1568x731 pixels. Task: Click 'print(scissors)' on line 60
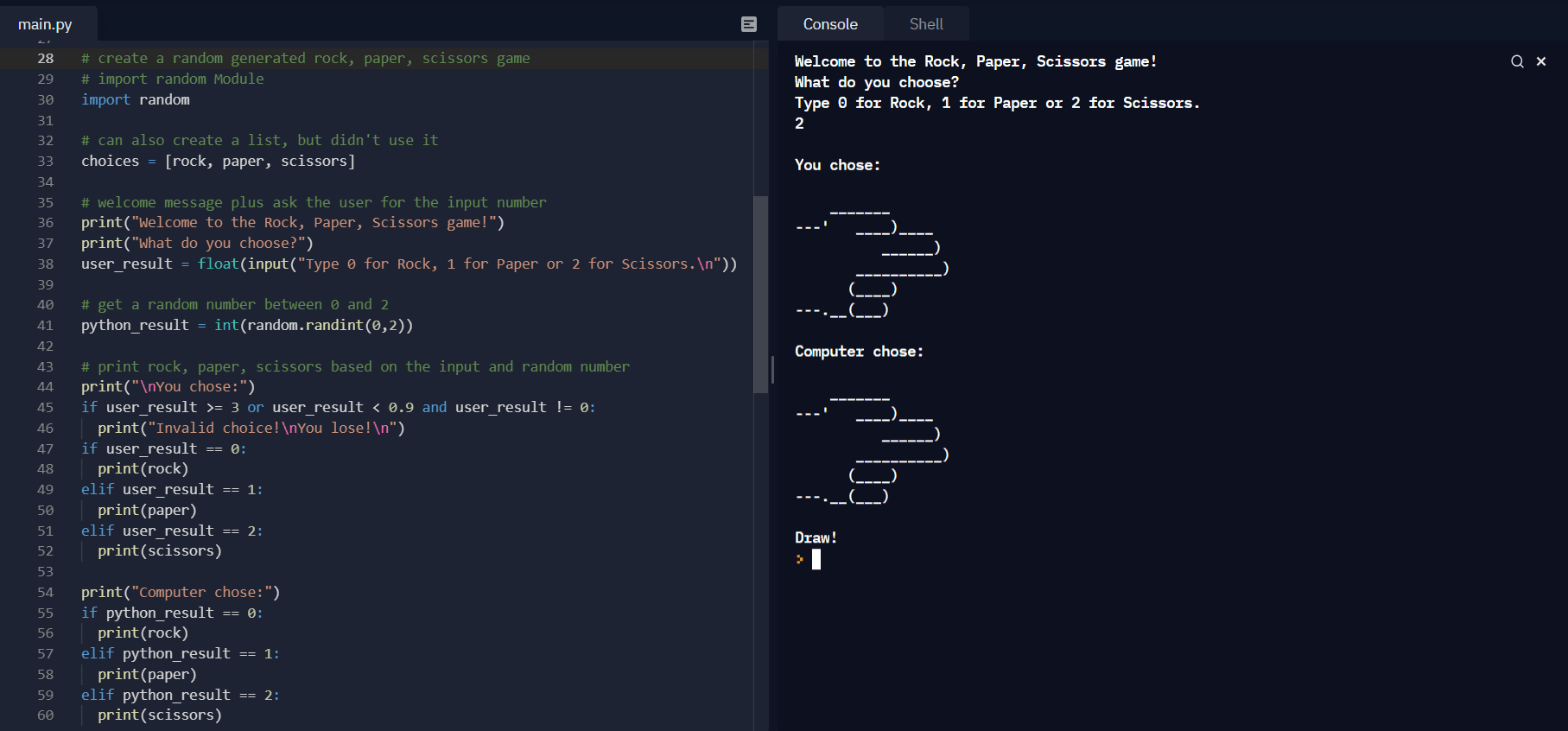point(160,715)
